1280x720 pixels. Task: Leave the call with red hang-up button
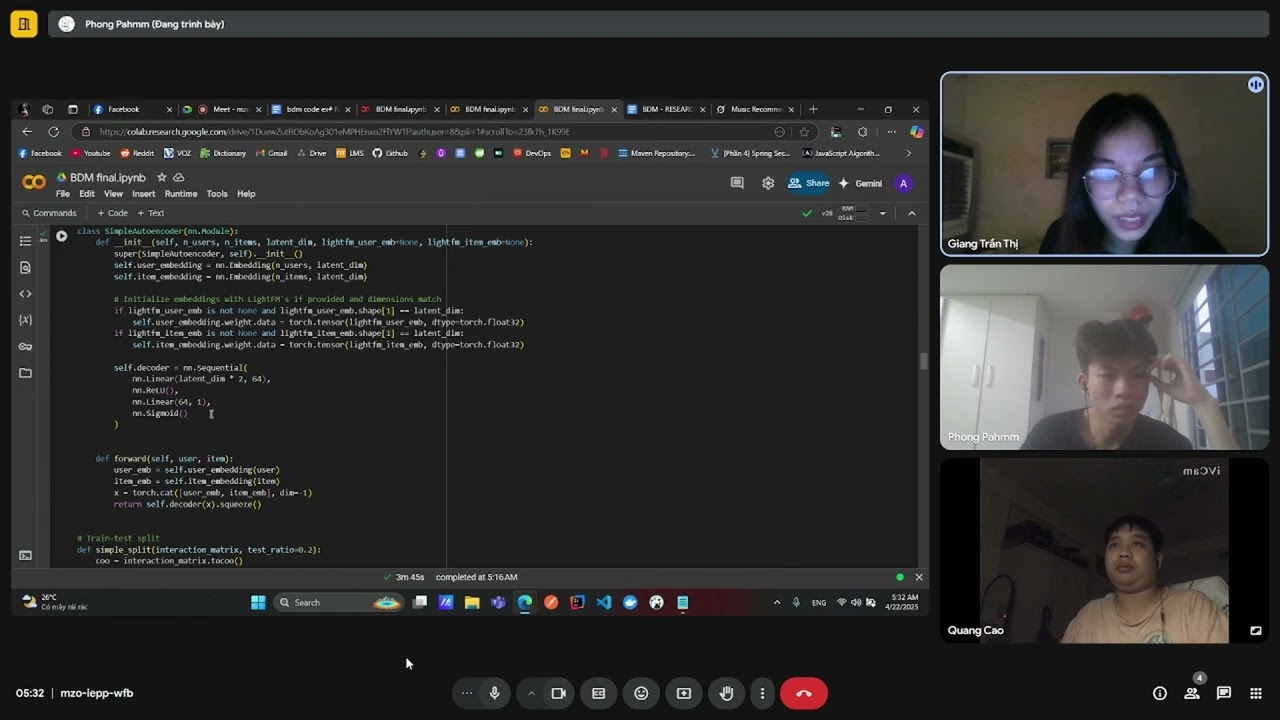(x=804, y=693)
